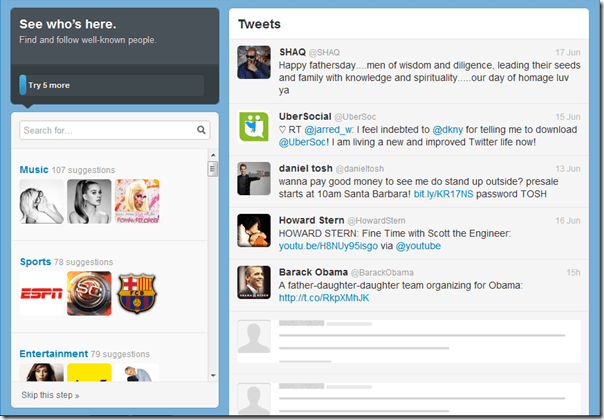
Task: Open the UberSocial avatar icon
Action: coord(254,127)
